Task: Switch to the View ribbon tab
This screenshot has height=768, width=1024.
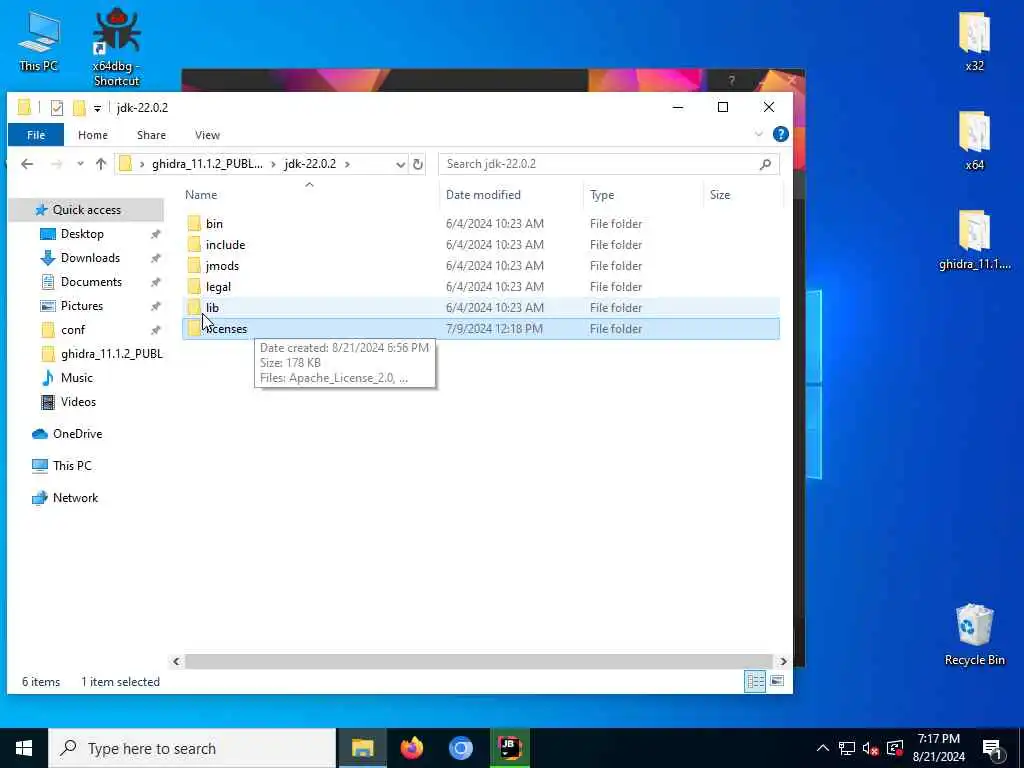Action: click(x=207, y=135)
